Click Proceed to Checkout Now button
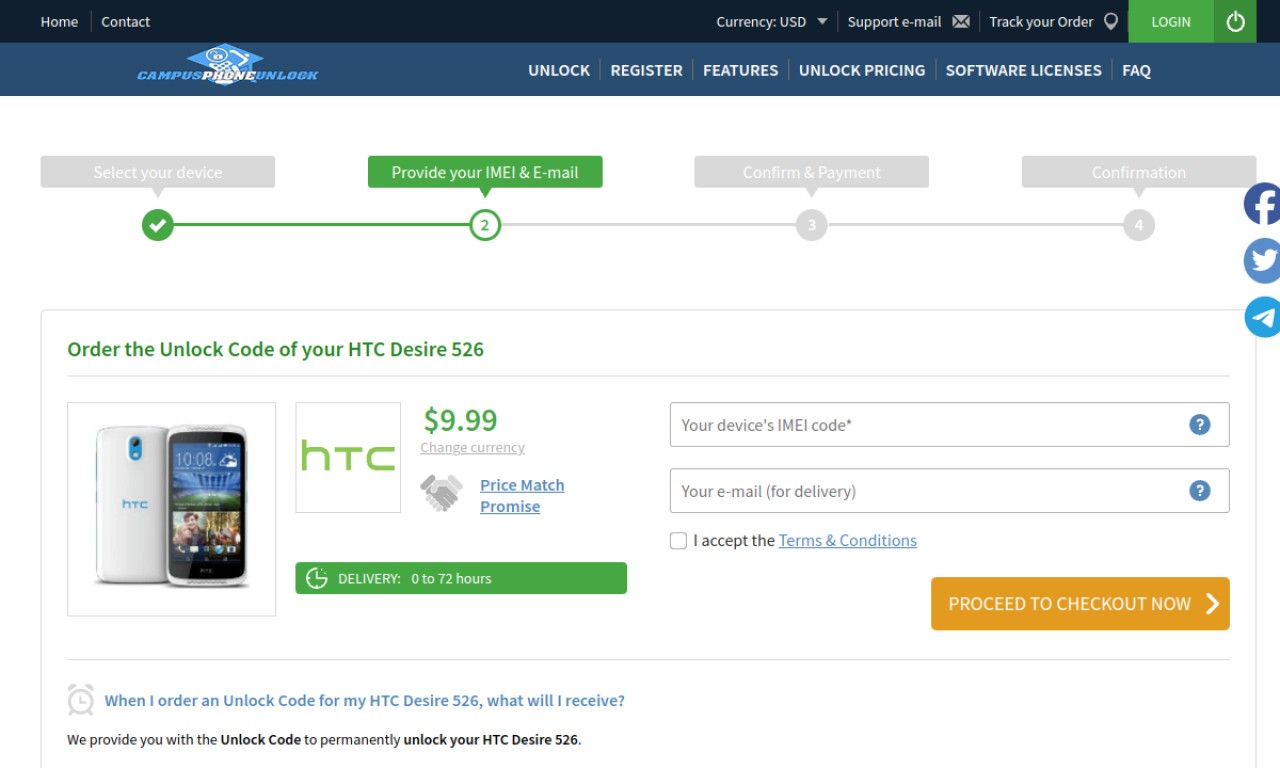Viewport: 1280px width, 768px height. tap(1080, 604)
